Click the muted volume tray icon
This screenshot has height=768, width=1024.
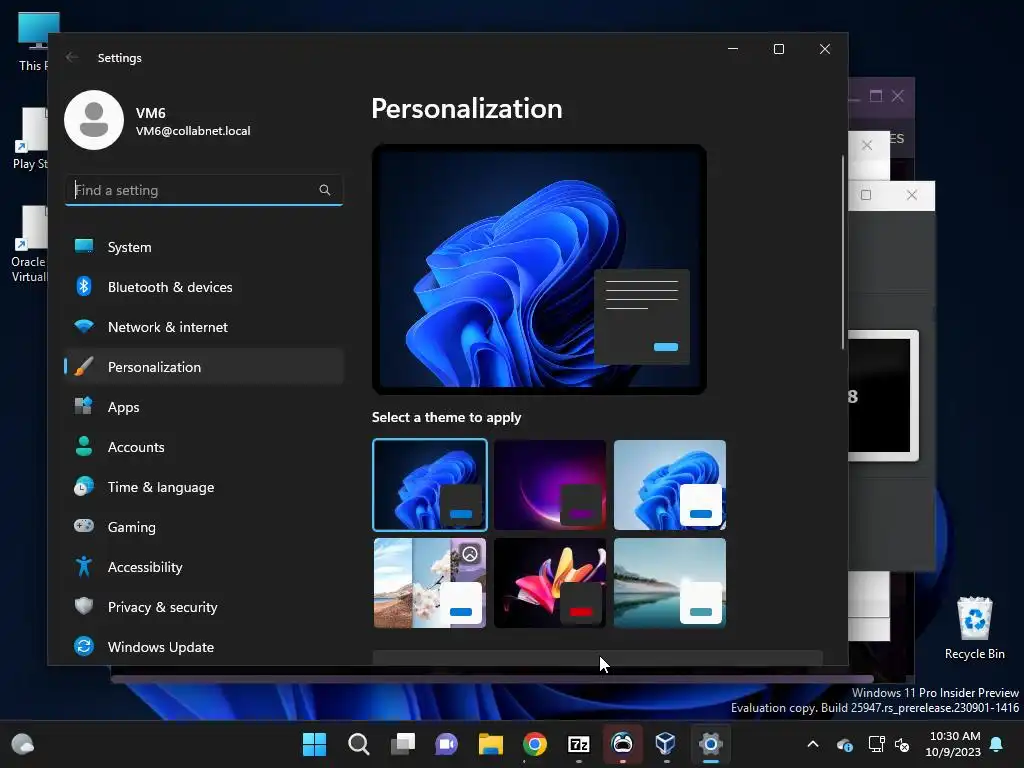902,744
